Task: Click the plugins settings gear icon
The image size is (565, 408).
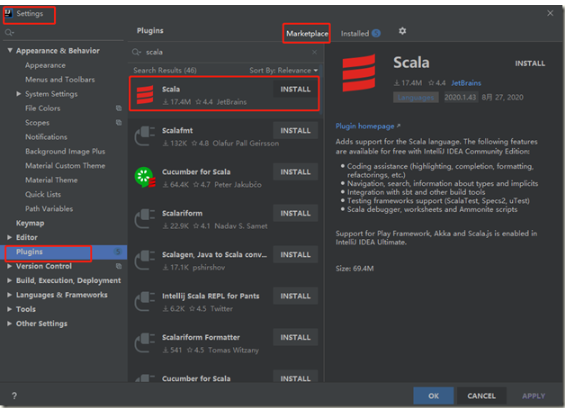Action: coord(402,31)
